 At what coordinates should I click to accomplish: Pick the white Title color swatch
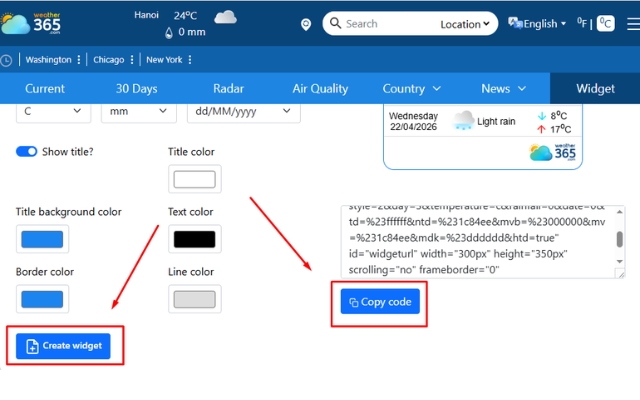click(195, 179)
